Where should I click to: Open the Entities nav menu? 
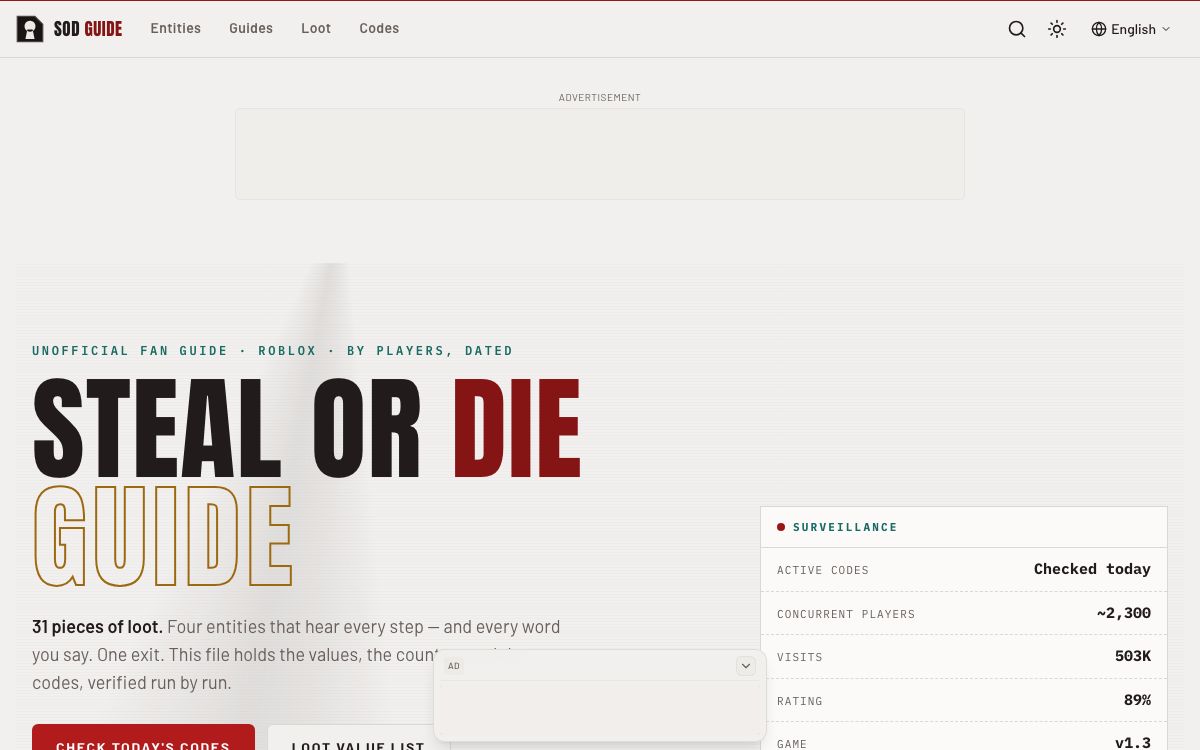[x=176, y=29]
